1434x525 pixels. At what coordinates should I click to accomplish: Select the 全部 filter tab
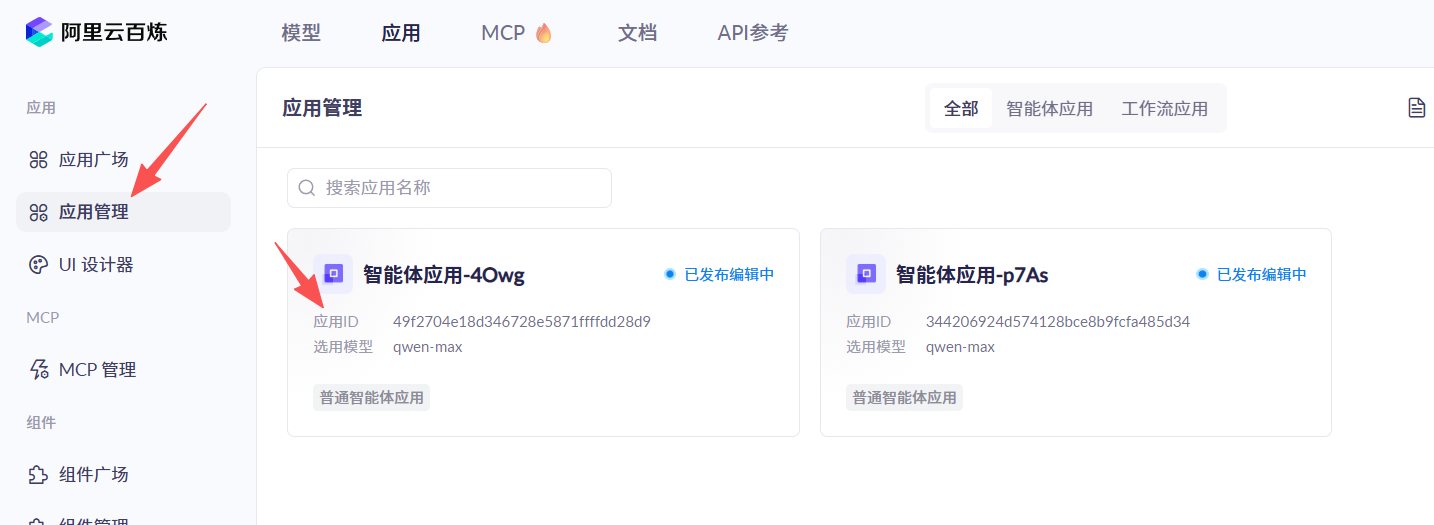point(961,108)
